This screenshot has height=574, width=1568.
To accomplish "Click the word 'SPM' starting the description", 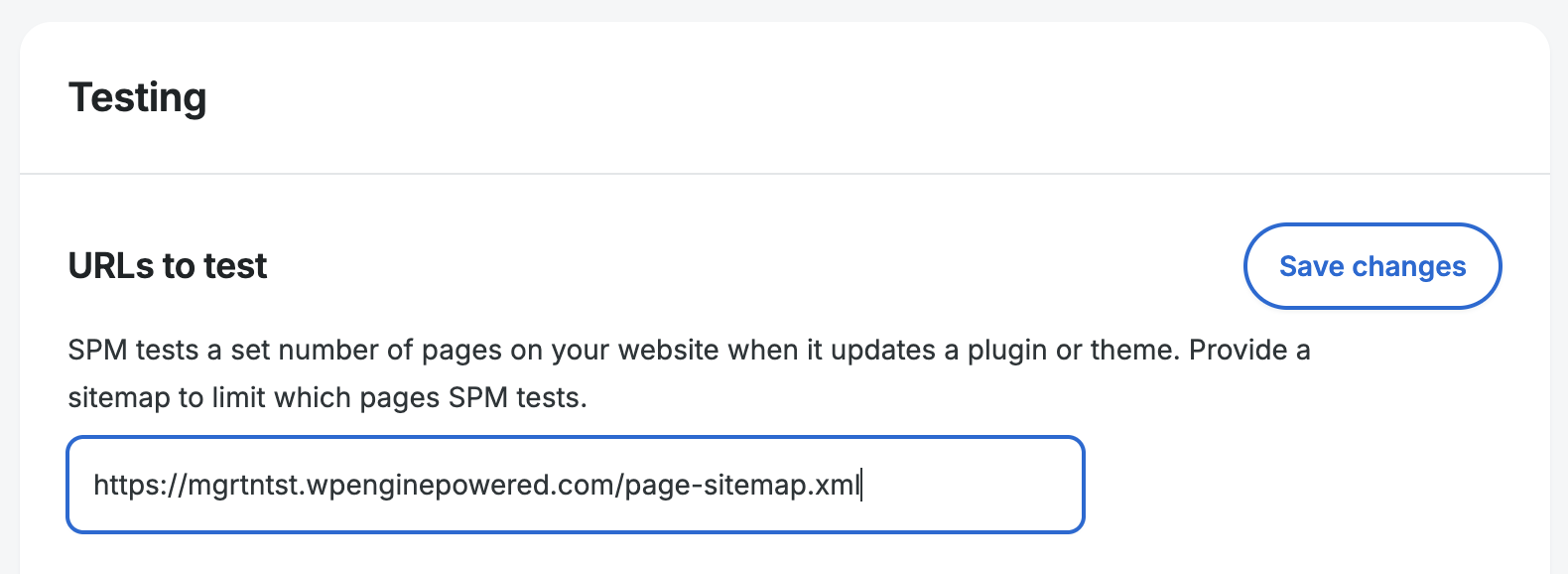I will click(x=97, y=351).
